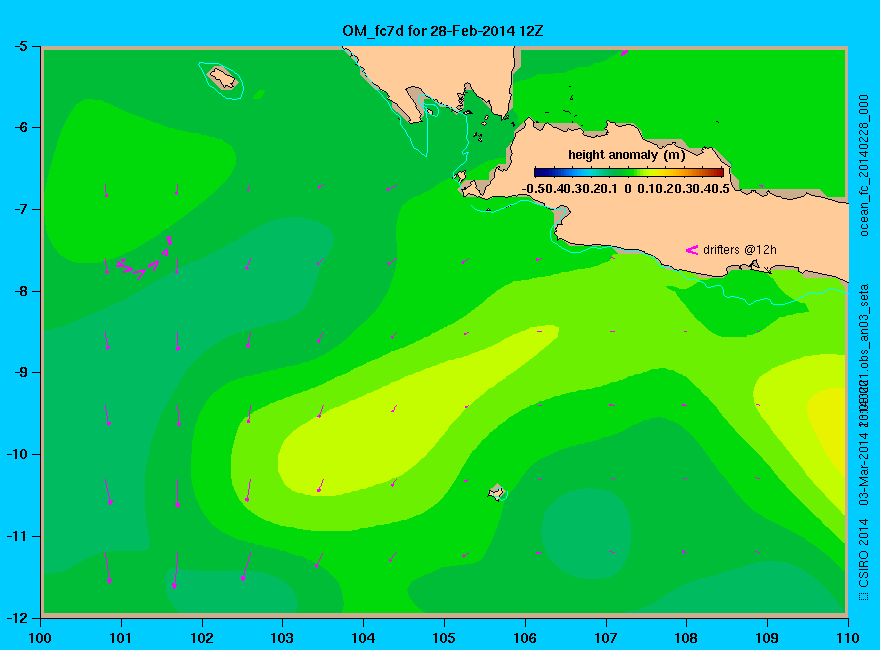Click the x-axis label 104
880x650 pixels.
(x=363, y=638)
